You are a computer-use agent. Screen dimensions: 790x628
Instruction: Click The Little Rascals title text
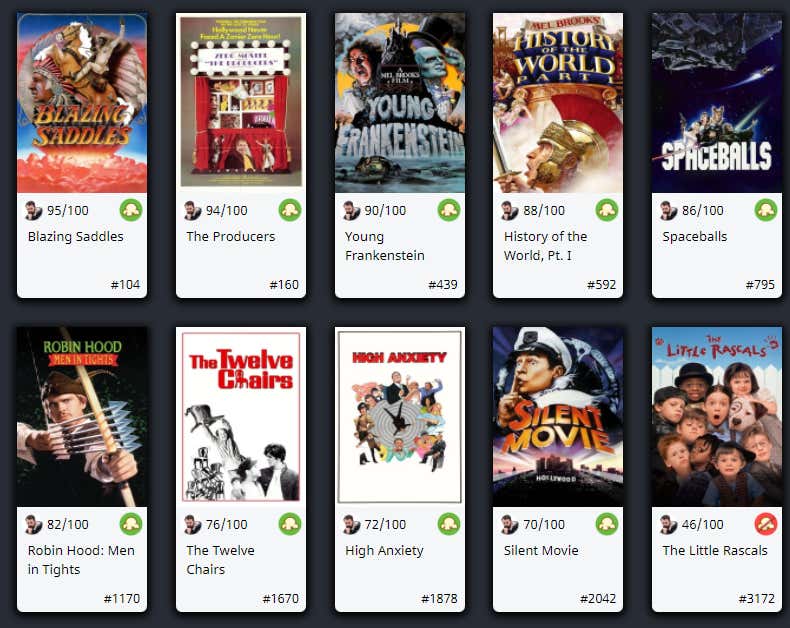(715, 550)
